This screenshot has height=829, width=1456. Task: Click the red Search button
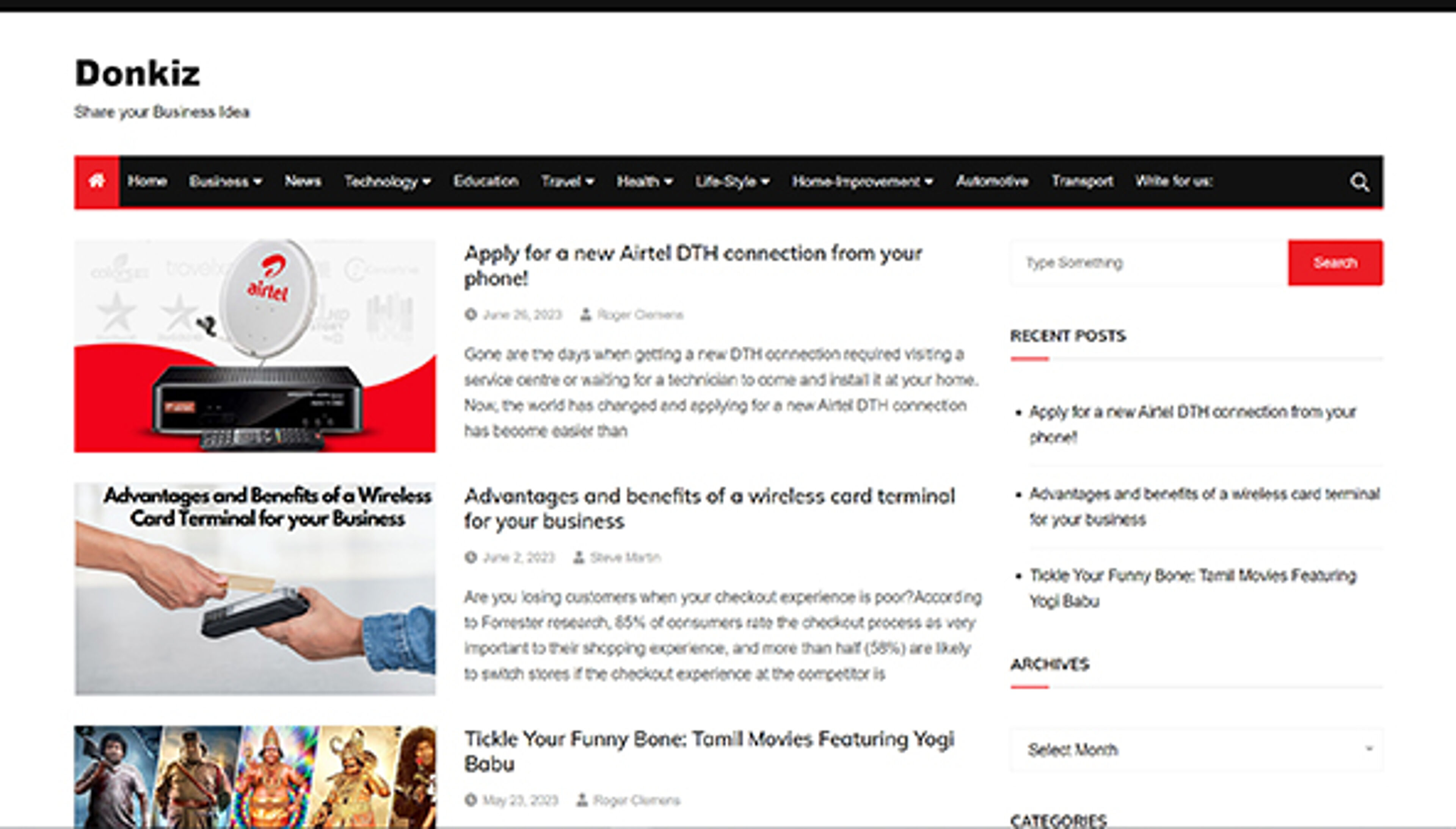[1335, 263]
